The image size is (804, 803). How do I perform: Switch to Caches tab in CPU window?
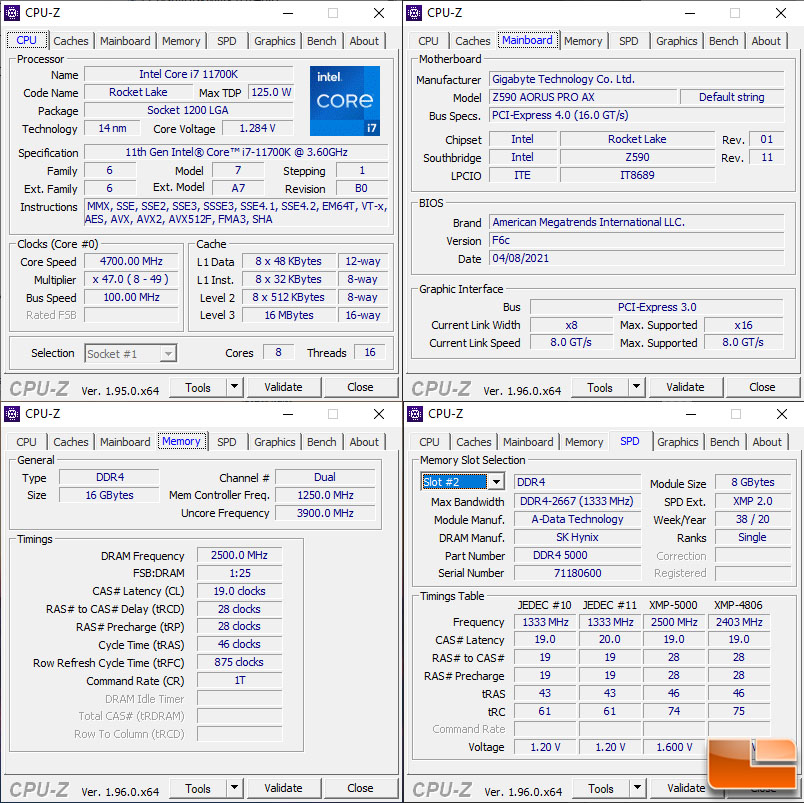pyautogui.click(x=71, y=41)
